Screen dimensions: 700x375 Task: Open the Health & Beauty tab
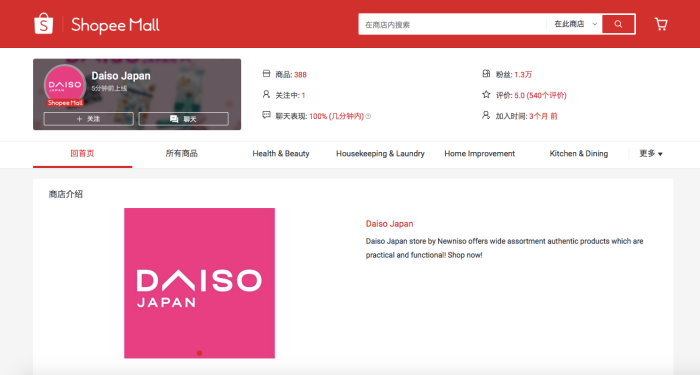click(281, 154)
